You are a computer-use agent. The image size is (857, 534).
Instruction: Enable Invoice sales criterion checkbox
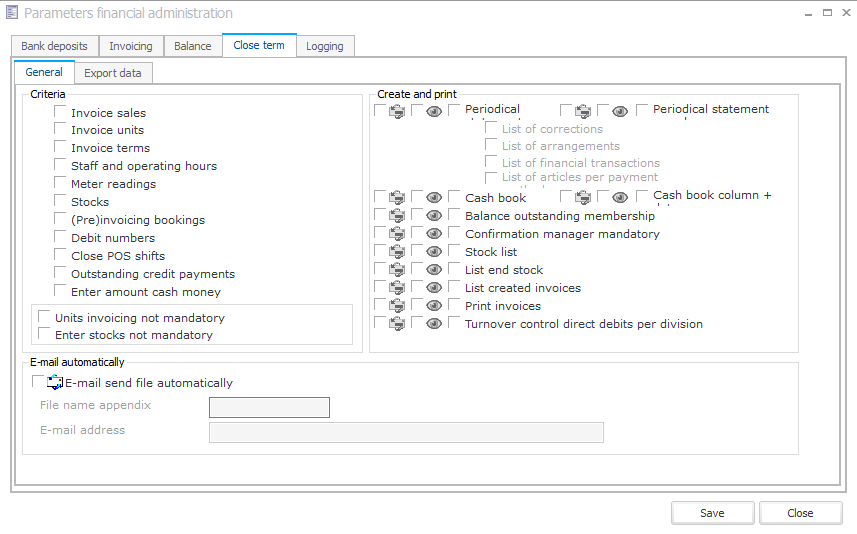click(x=60, y=112)
